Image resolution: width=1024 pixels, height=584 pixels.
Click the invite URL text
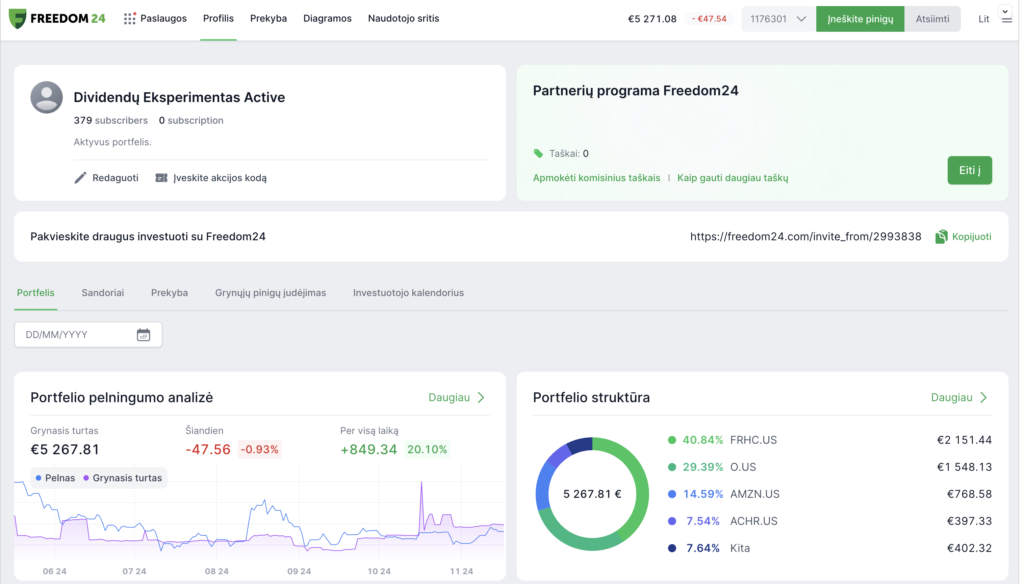coord(805,236)
